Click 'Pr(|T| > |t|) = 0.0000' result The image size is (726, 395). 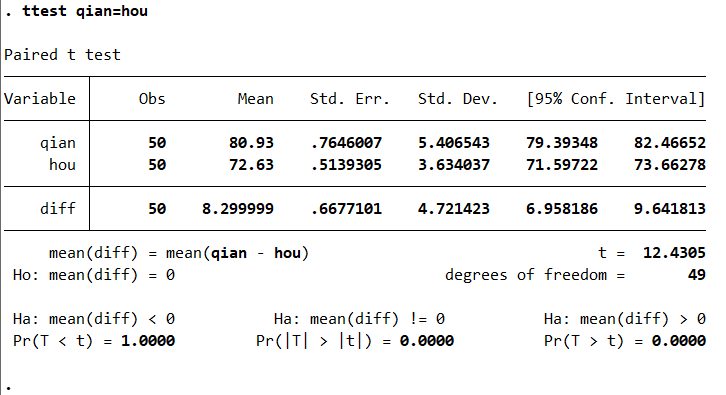(355, 341)
